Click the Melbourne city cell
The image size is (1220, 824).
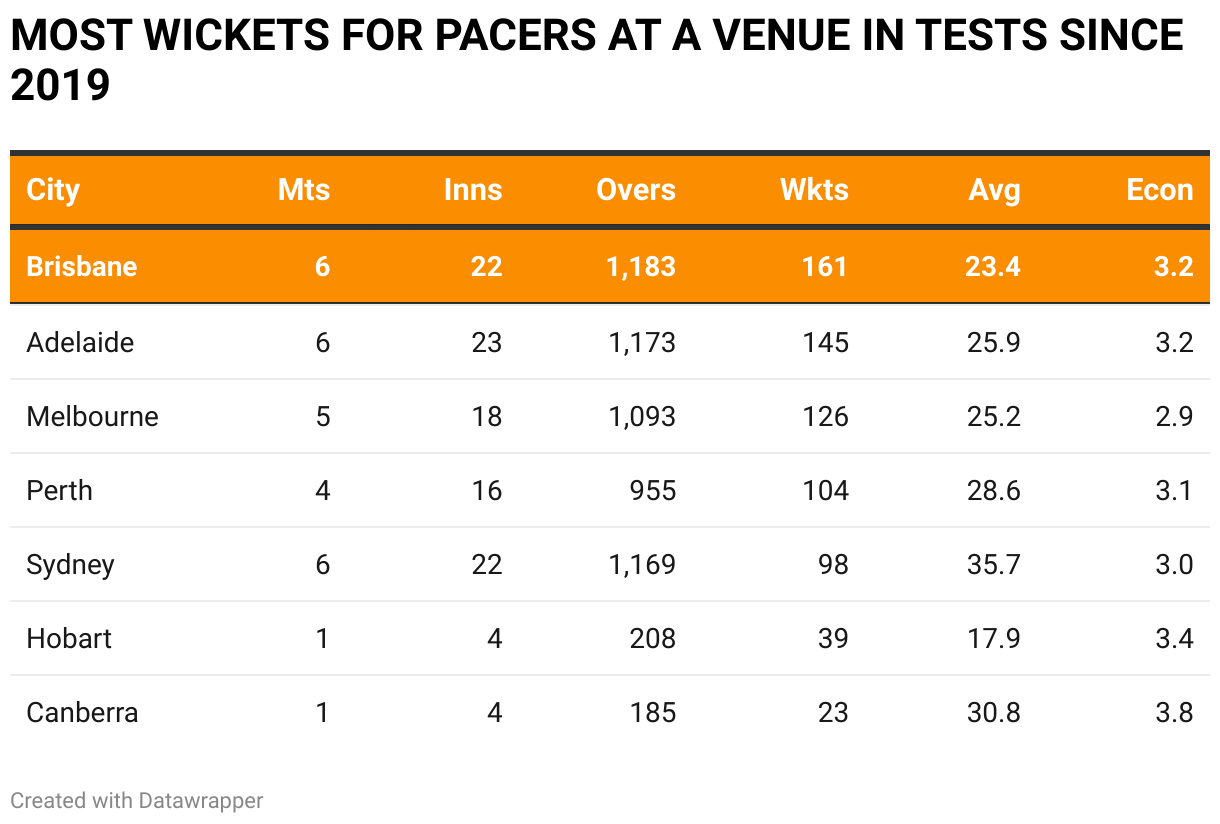coord(92,416)
